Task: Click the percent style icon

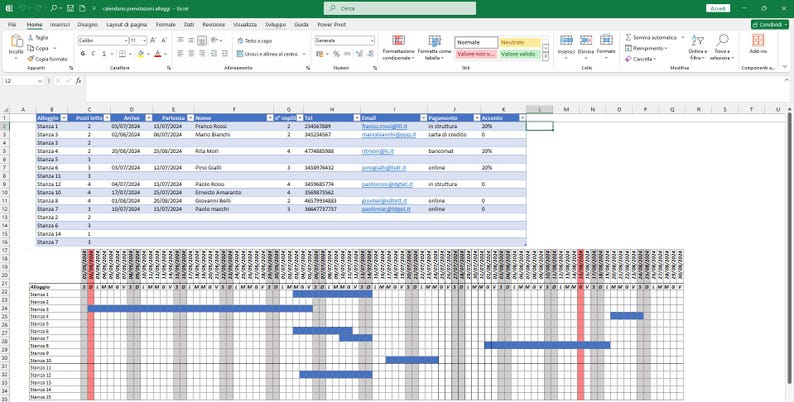Action: pyautogui.click(x=336, y=54)
